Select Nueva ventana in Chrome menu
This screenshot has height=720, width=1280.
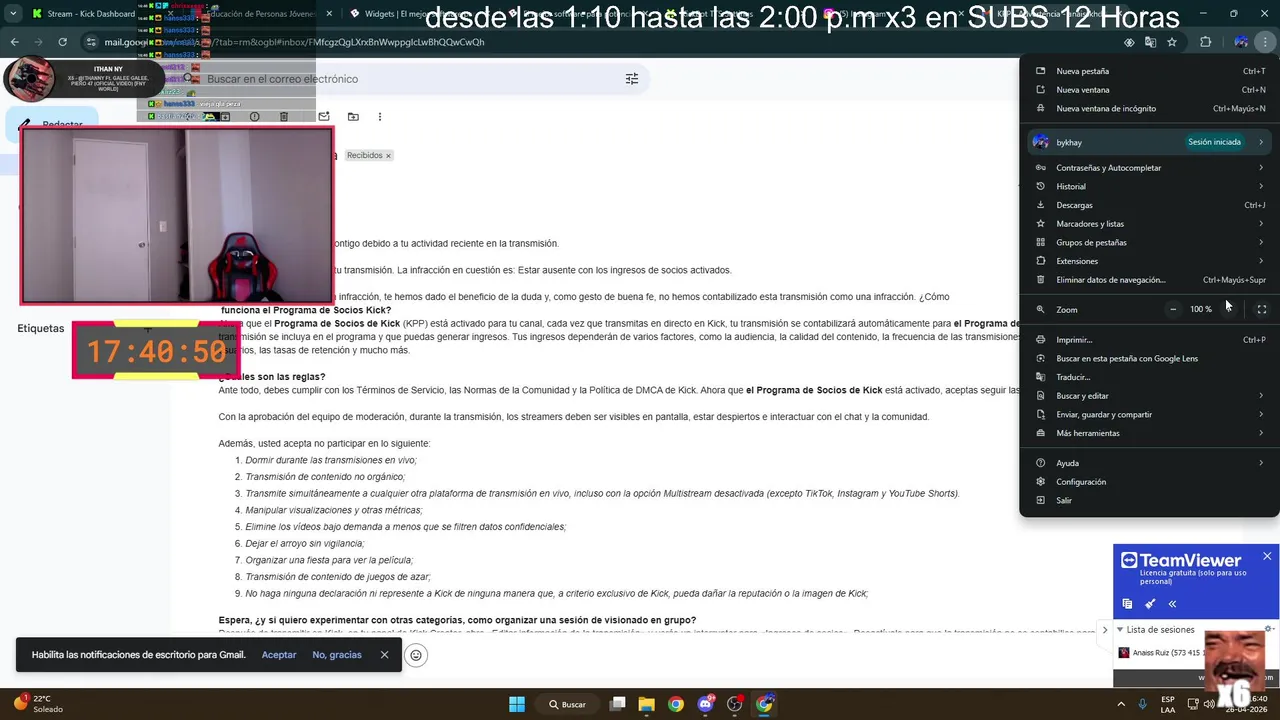(x=1150, y=90)
